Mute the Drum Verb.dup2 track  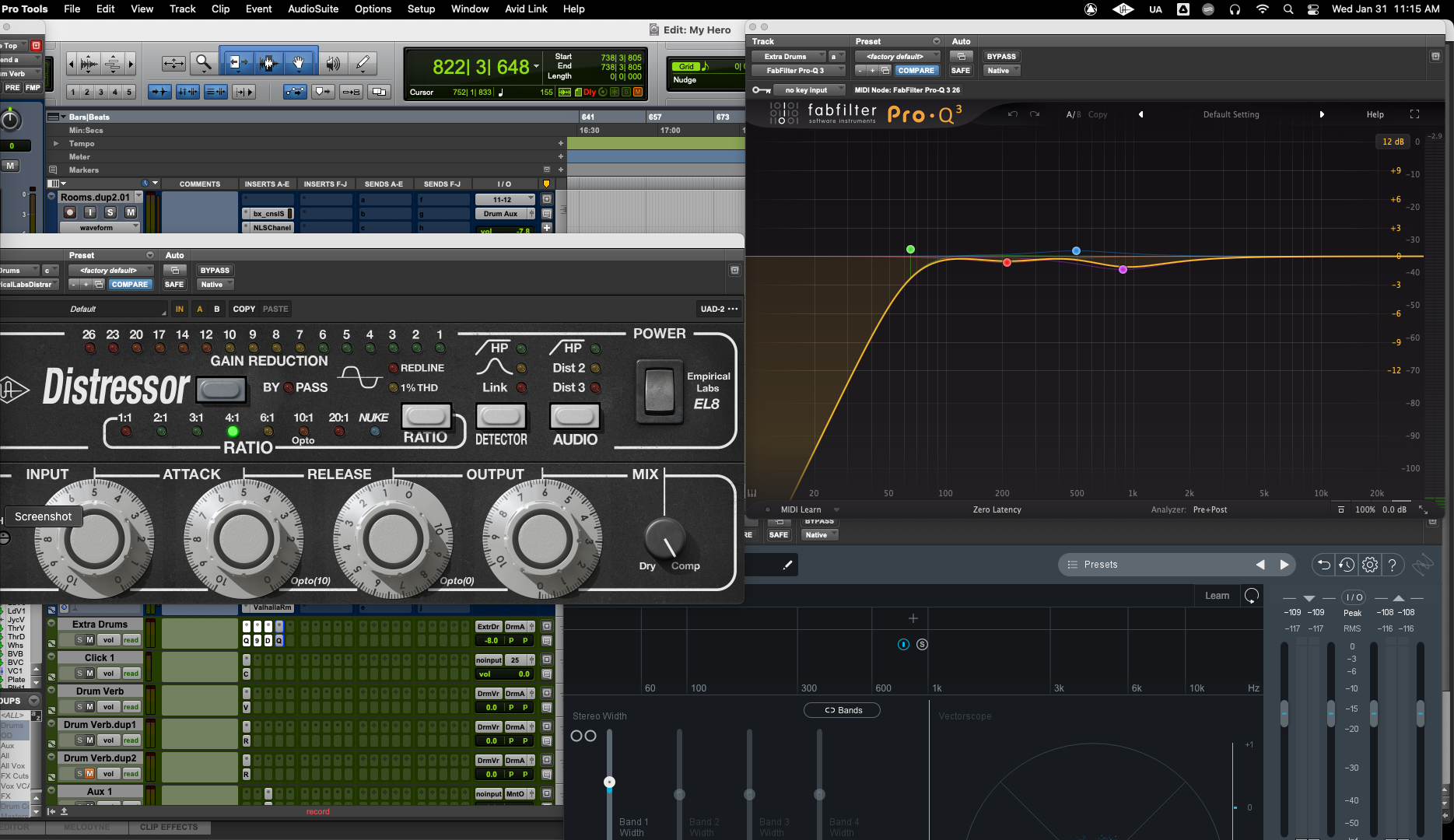(x=89, y=774)
